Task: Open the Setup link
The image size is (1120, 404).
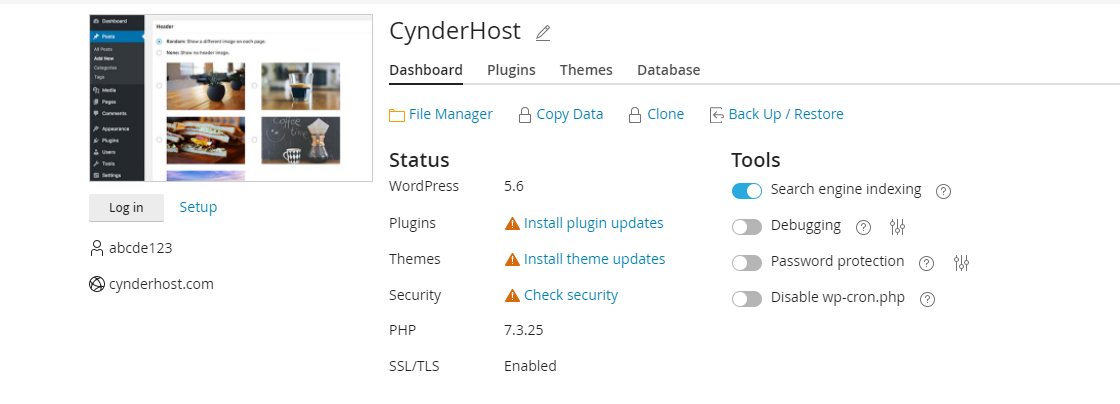Action: [198, 207]
